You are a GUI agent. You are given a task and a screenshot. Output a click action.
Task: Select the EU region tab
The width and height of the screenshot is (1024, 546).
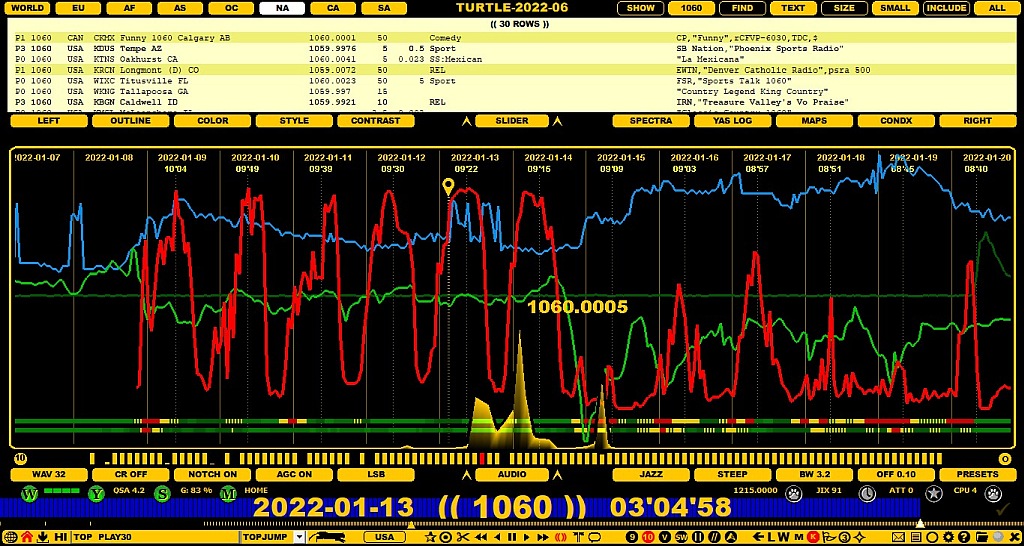pyautogui.click(x=78, y=8)
